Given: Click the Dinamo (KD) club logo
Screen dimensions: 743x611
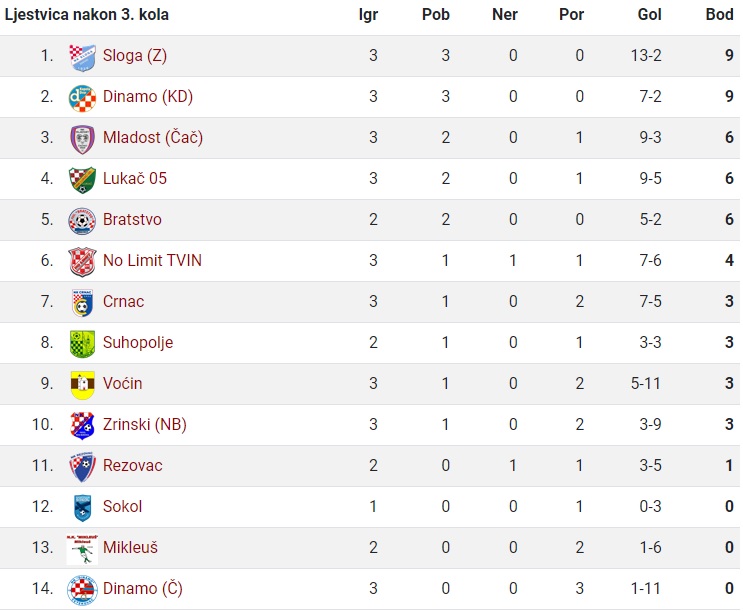Looking at the screenshot, I should [x=82, y=98].
